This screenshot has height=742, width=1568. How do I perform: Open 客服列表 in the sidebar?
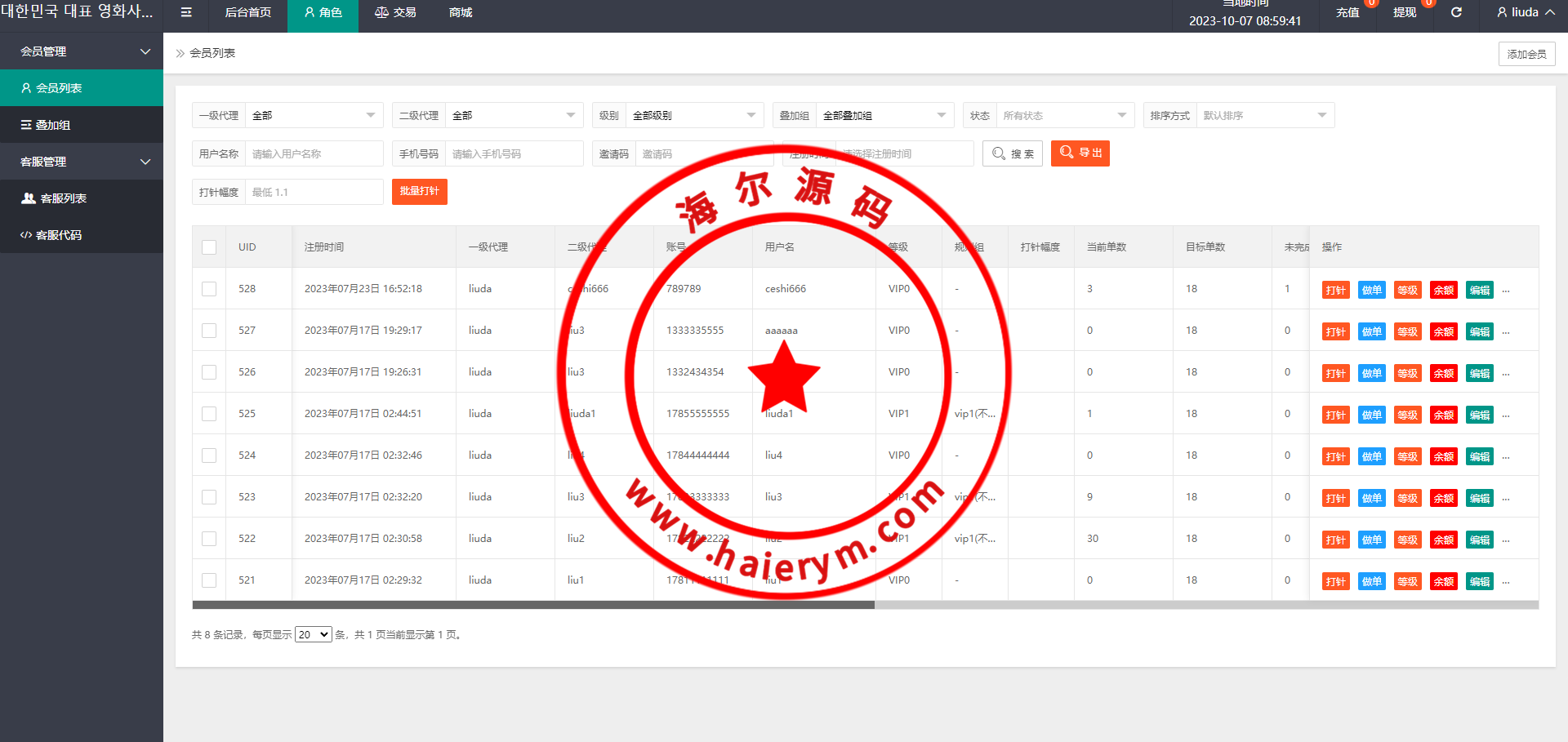click(x=63, y=198)
